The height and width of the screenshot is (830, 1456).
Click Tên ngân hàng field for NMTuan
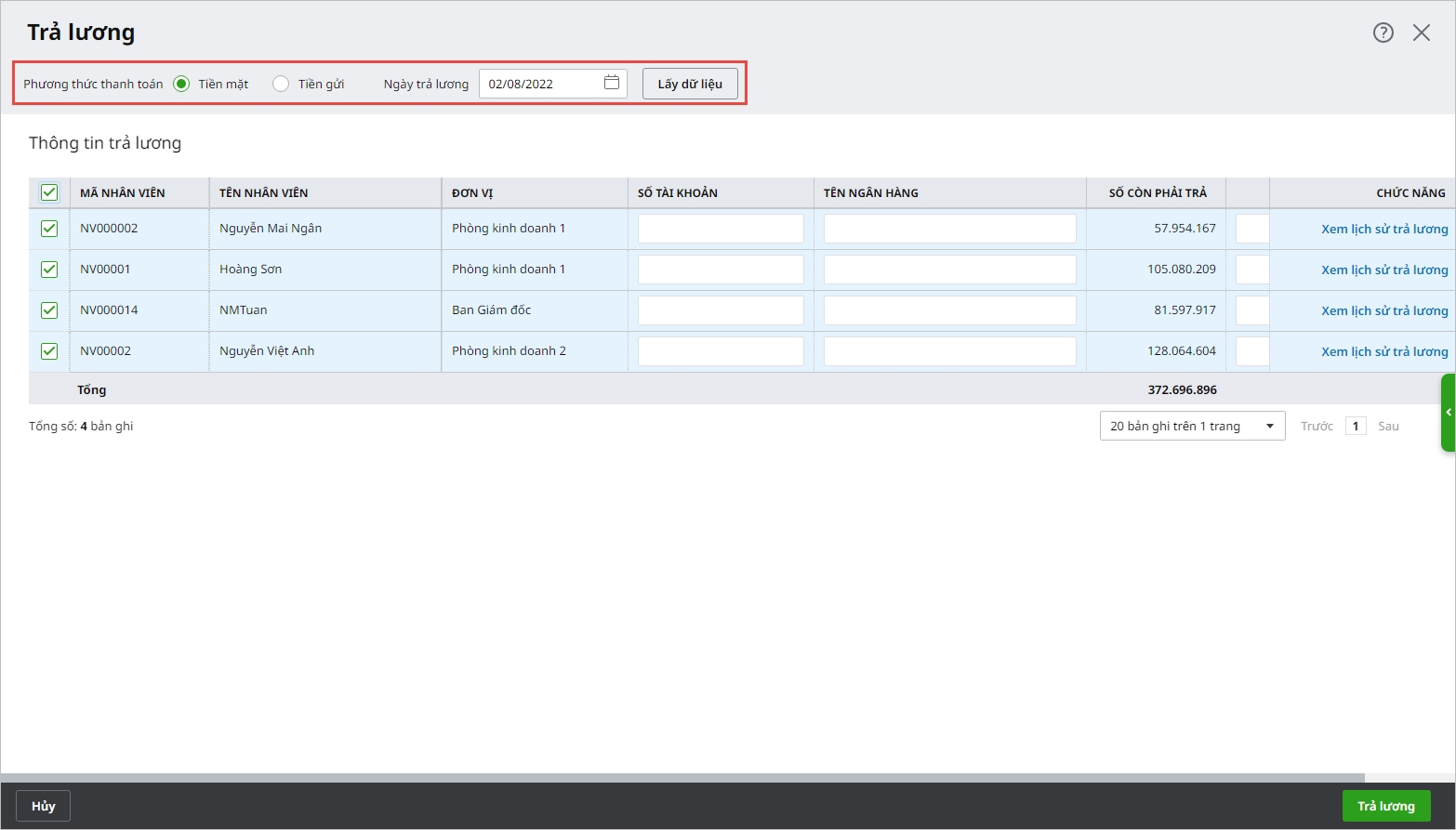point(950,310)
